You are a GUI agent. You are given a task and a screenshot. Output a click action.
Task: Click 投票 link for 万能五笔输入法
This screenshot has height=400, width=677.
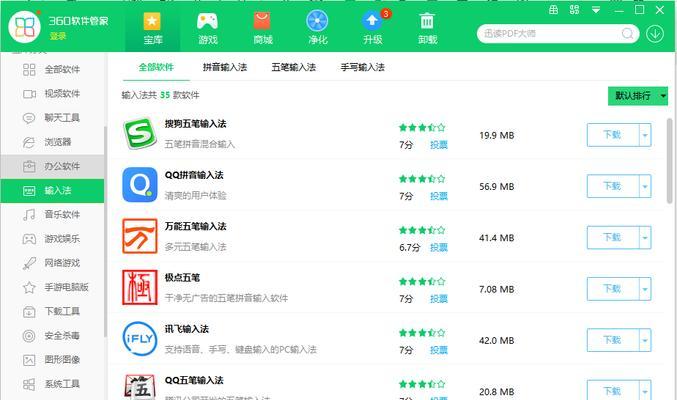439,248
